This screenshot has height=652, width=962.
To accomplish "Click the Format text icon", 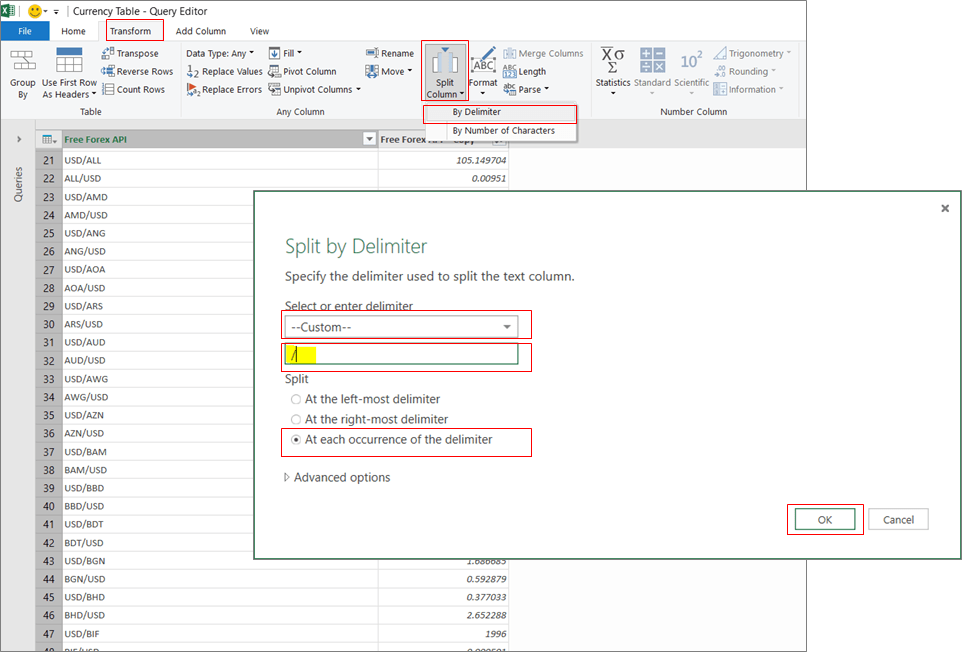I will pyautogui.click(x=483, y=60).
